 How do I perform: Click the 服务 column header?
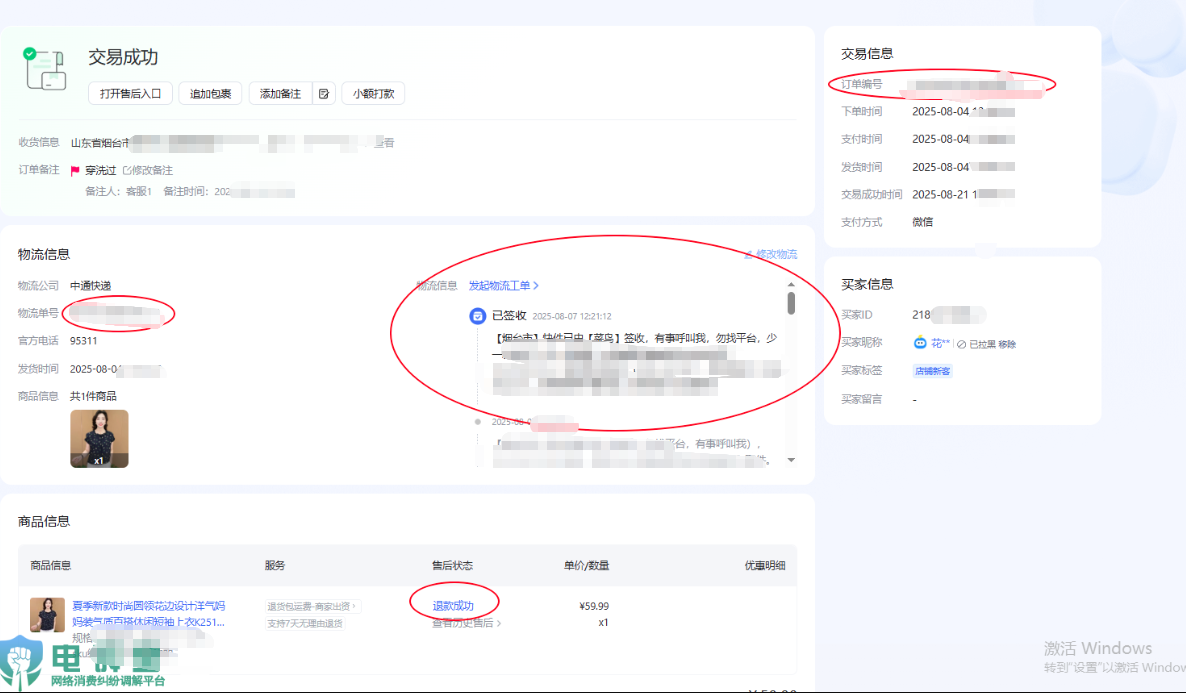pyautogui.click(x=275, y=565)
